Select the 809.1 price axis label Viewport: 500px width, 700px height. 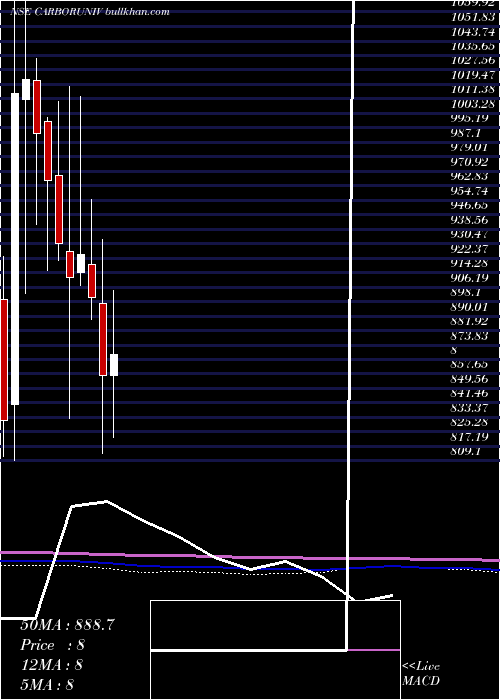click(467, 452)
